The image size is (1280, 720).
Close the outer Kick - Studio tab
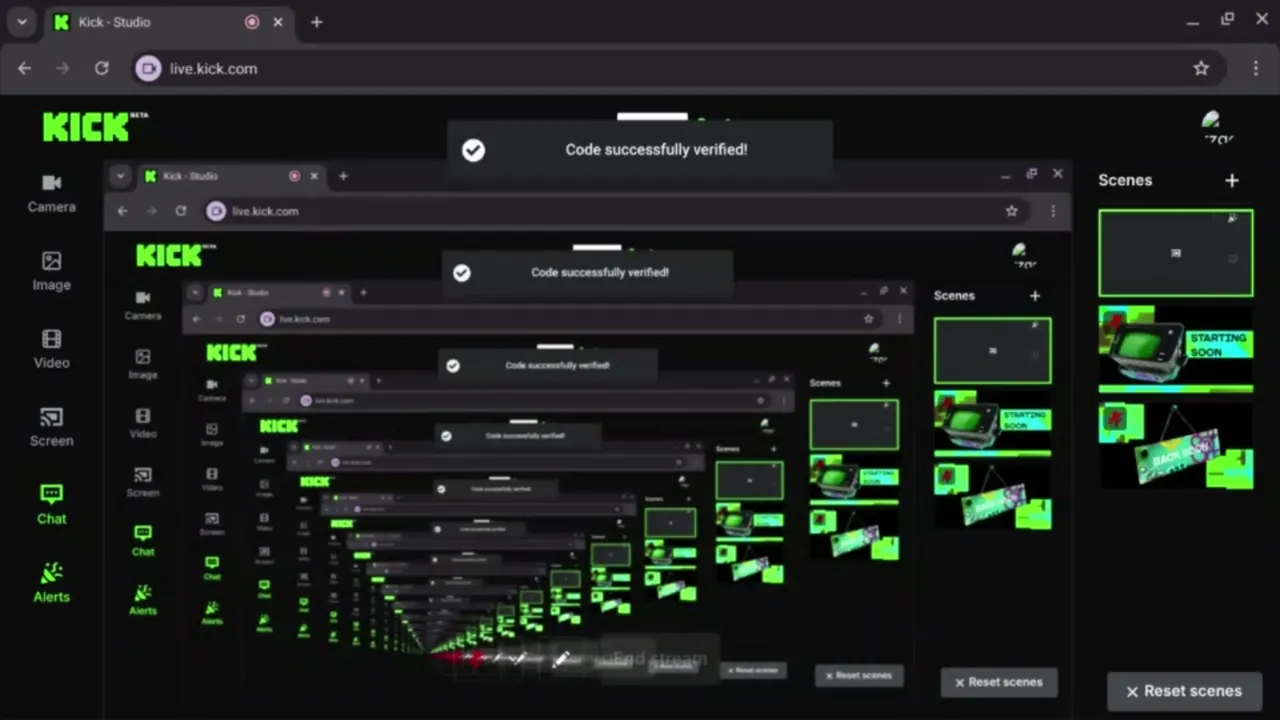pos(278,22)
